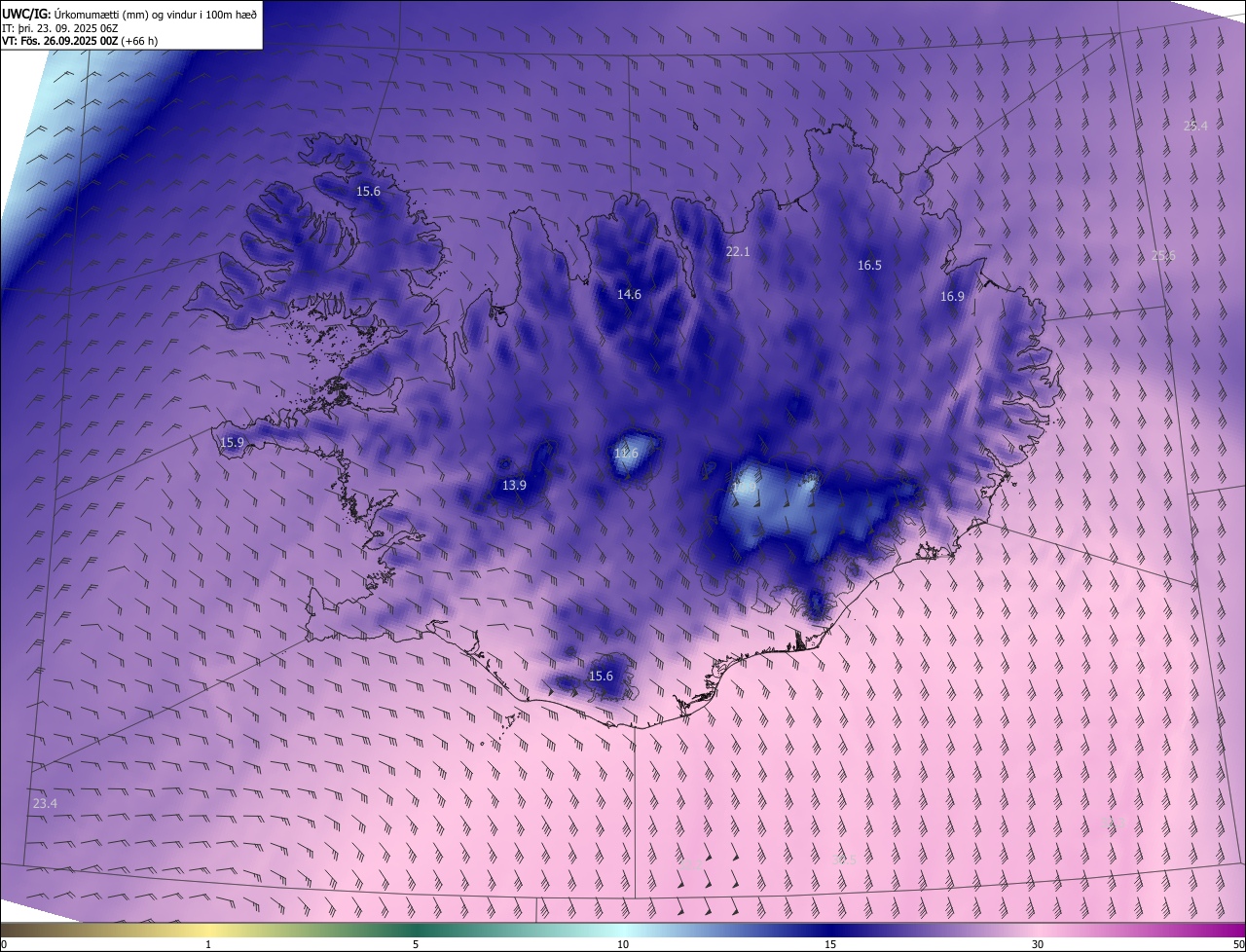This screenshot has width=1246, height=952.
Task: Click the colour scale tick labelled 1
Action: tap(208, 945)
